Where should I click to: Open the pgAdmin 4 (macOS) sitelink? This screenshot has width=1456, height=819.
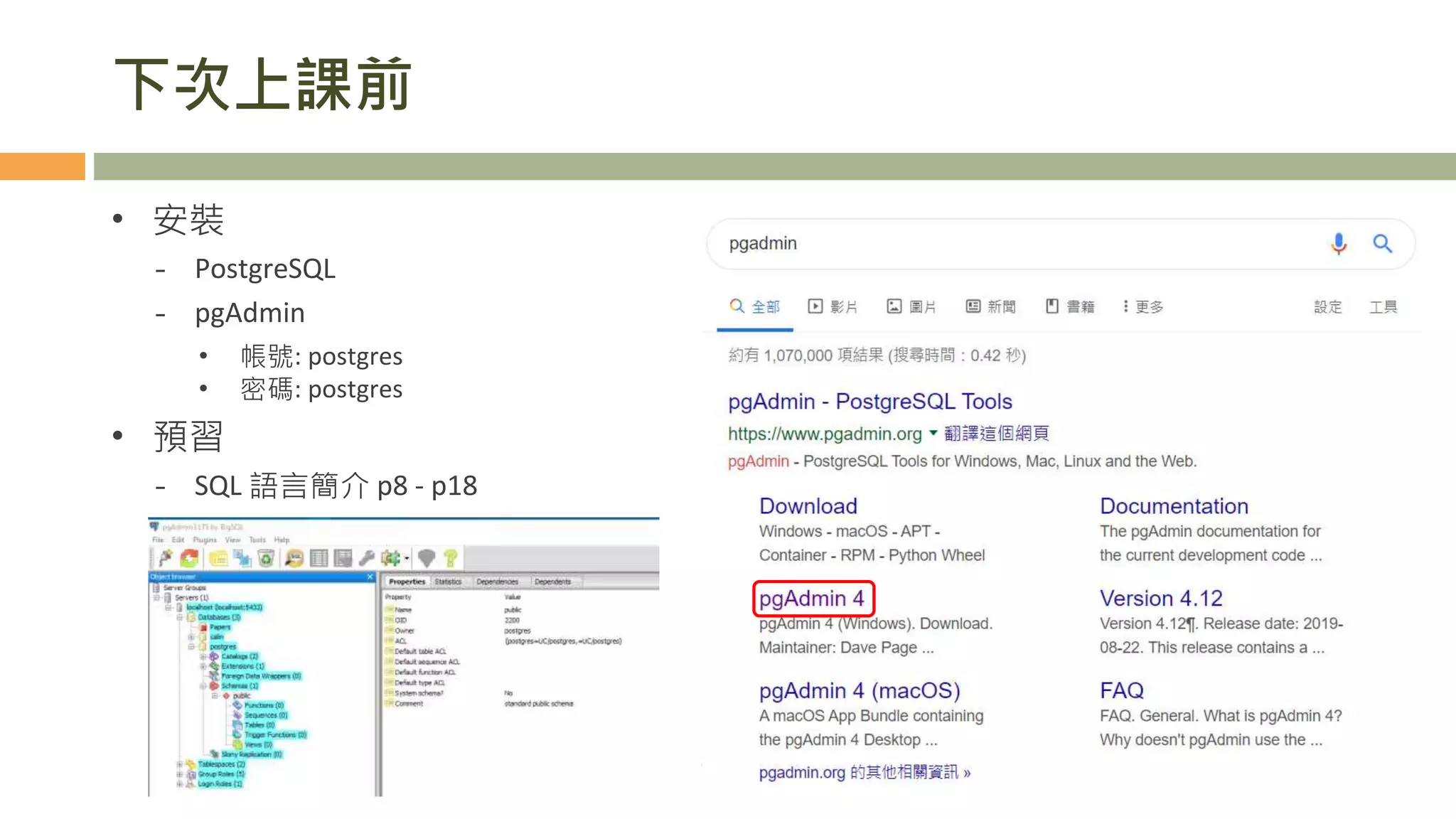click(x=860, y=690)
